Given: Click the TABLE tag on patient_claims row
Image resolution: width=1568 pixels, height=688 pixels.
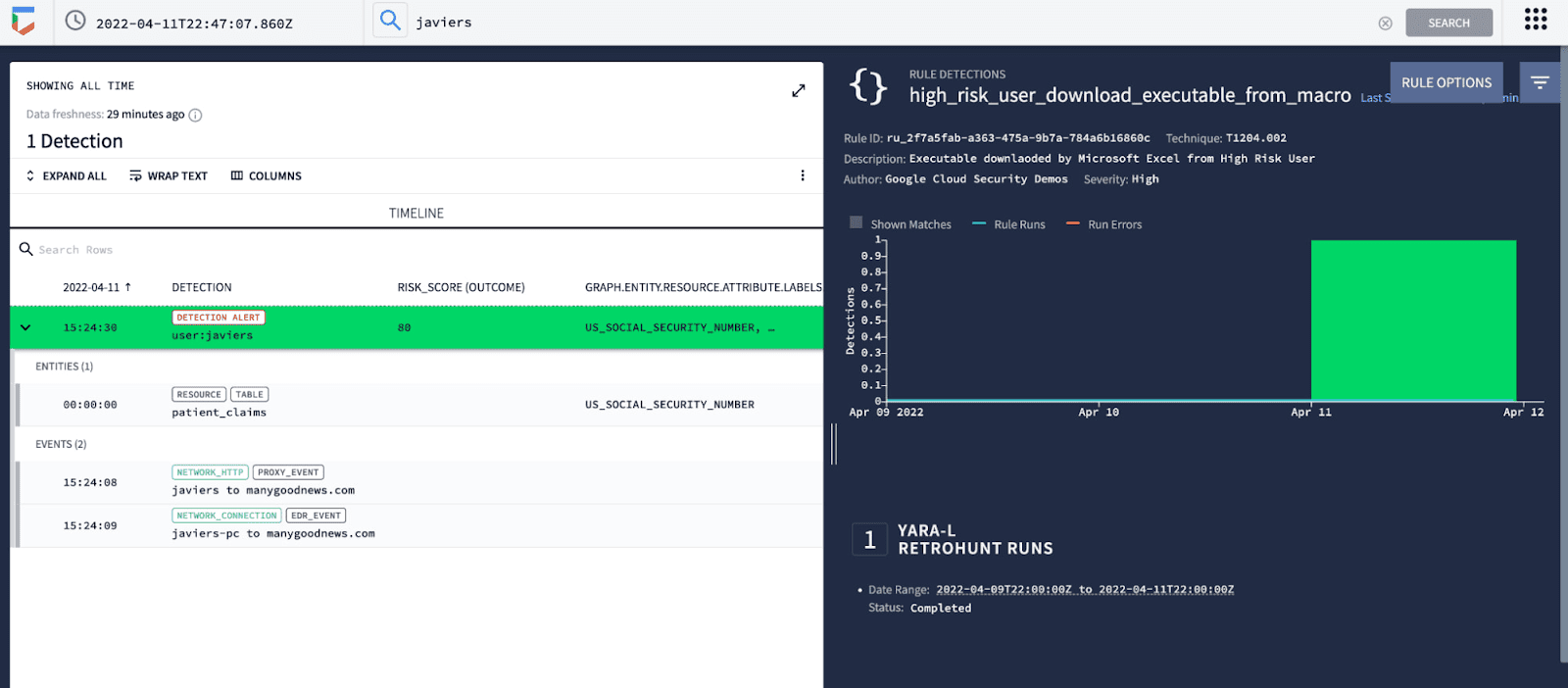Looking at the screenshot, I should [250, 394].
